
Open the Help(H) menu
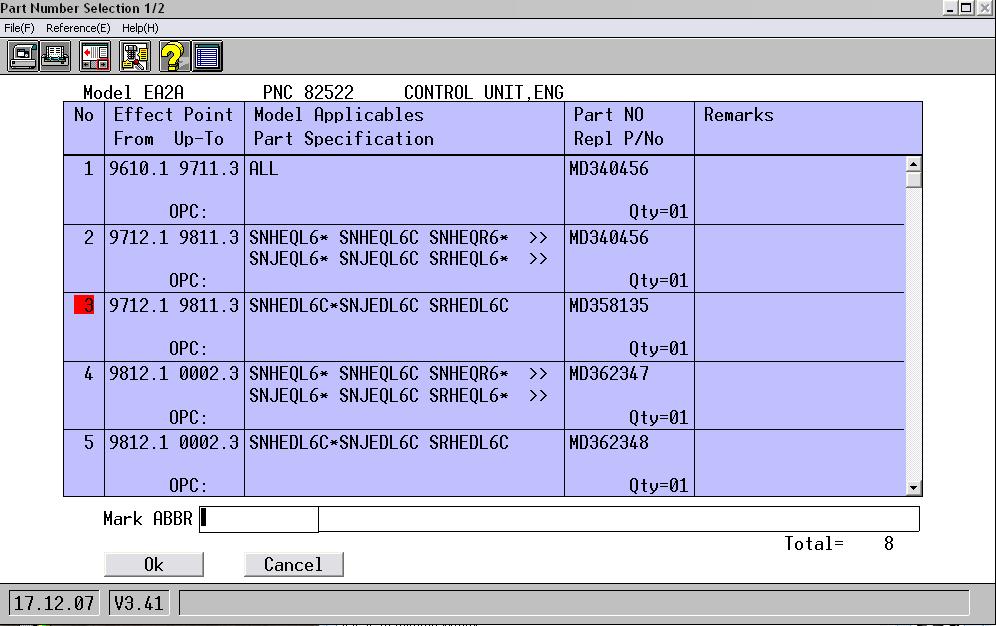(x=140, y=28)
